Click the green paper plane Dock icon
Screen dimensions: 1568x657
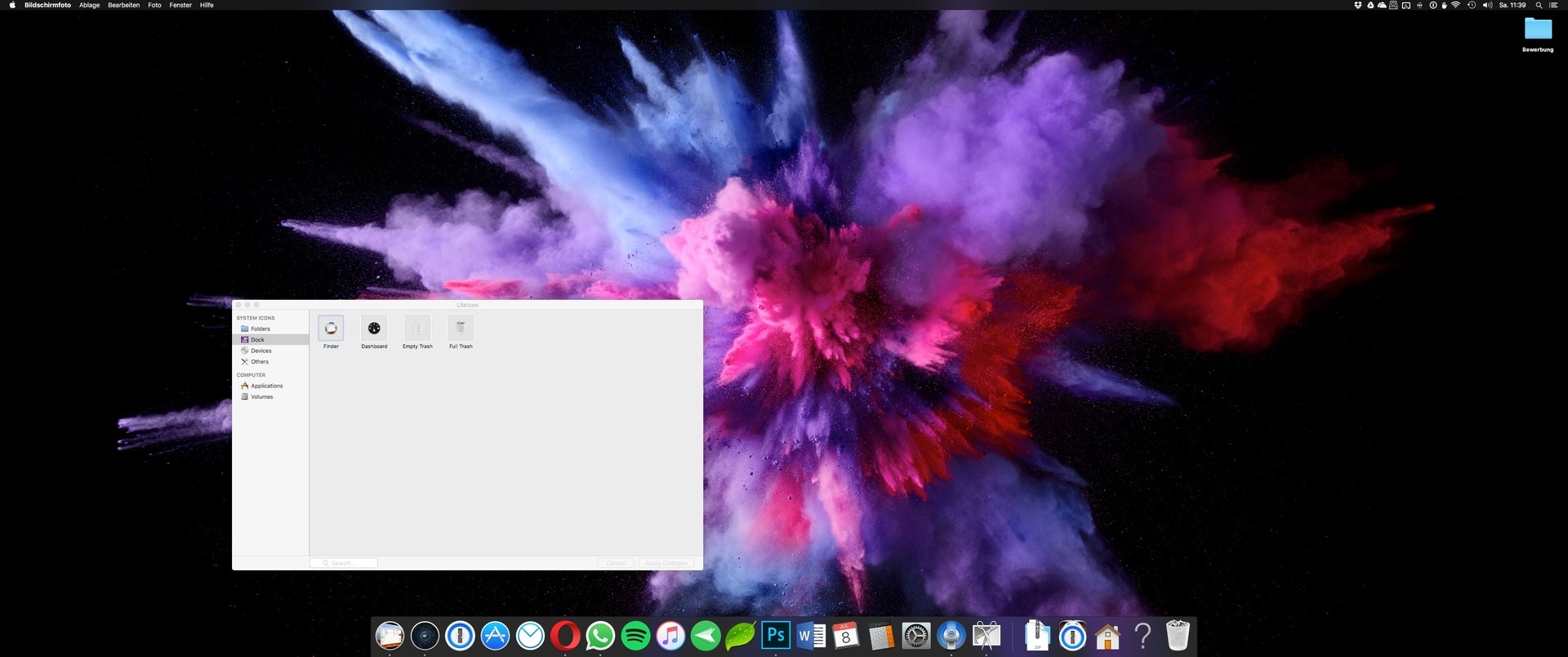(706, 636)
